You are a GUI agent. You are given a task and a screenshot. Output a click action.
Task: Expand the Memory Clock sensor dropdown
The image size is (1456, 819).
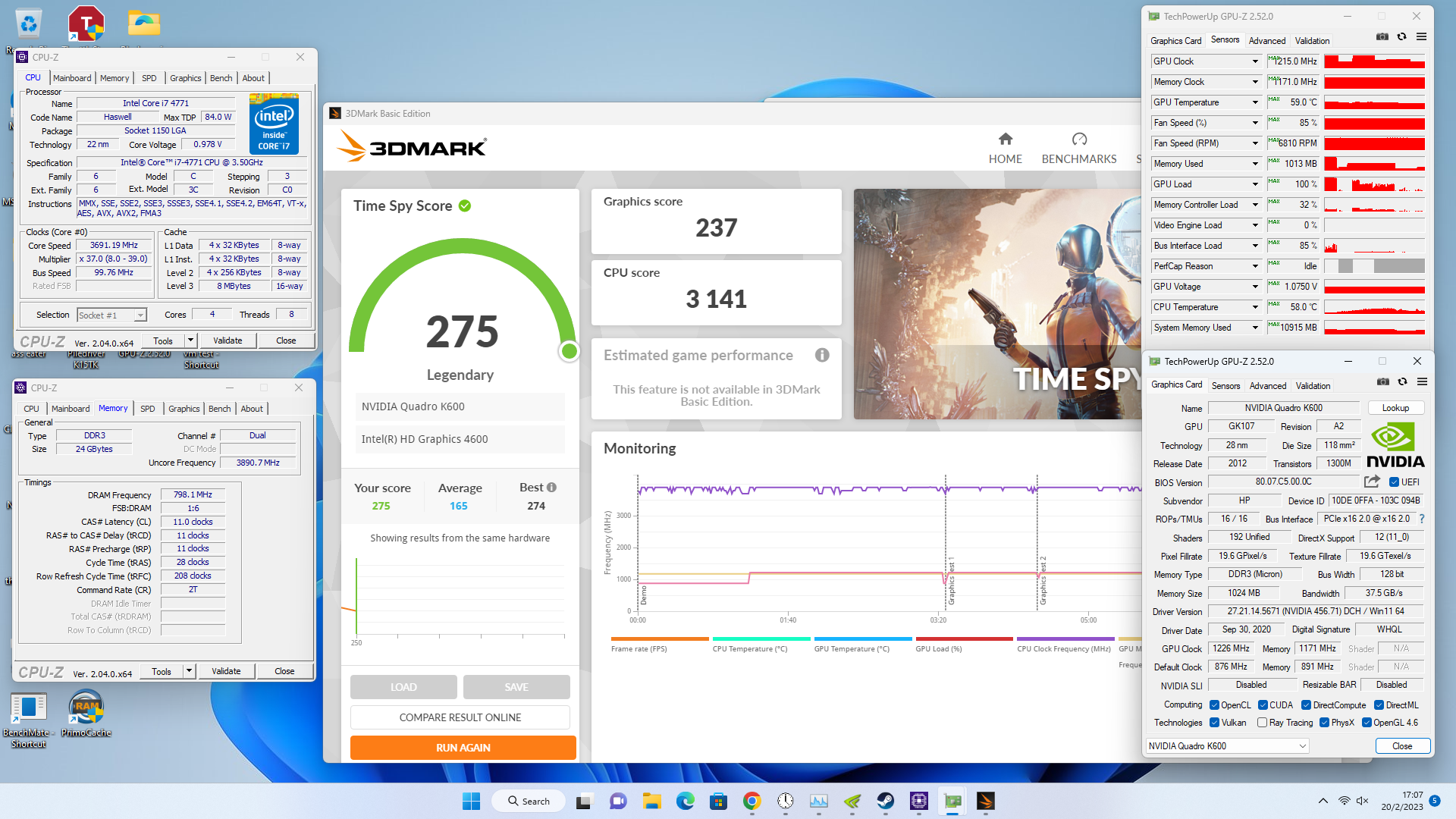(x=1255, y=82)
